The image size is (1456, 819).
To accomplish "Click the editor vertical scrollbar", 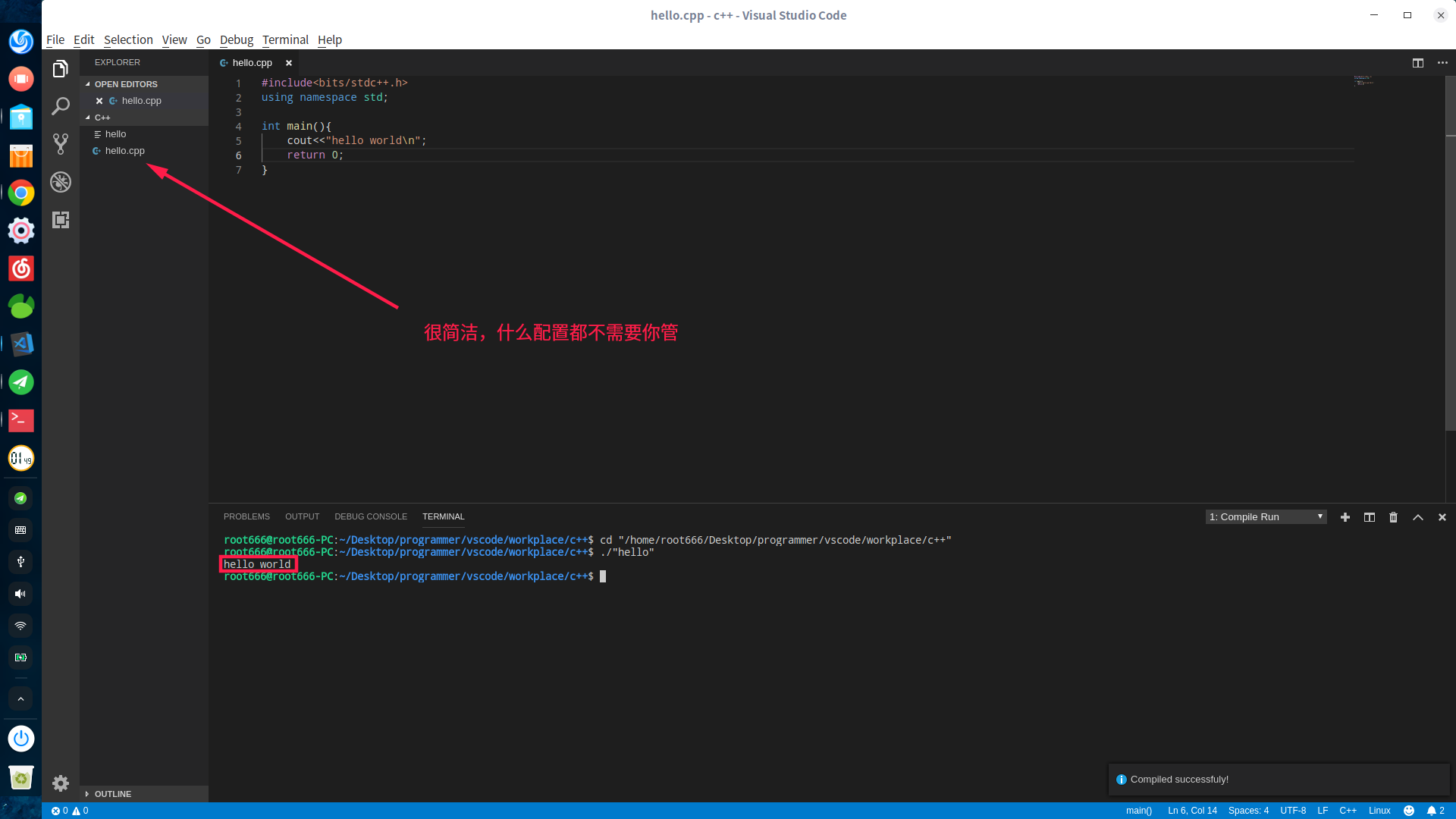I will pos(1450,254).
